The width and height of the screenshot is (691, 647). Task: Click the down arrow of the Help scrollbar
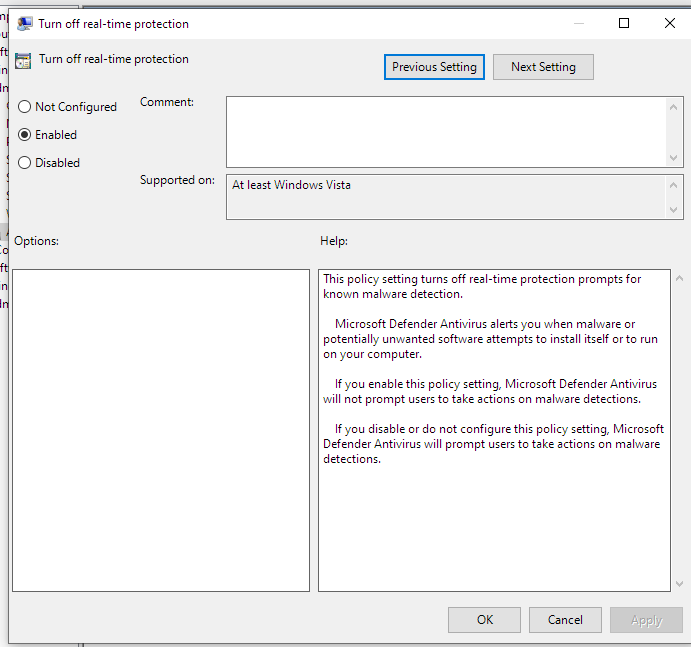click(680, 584)
